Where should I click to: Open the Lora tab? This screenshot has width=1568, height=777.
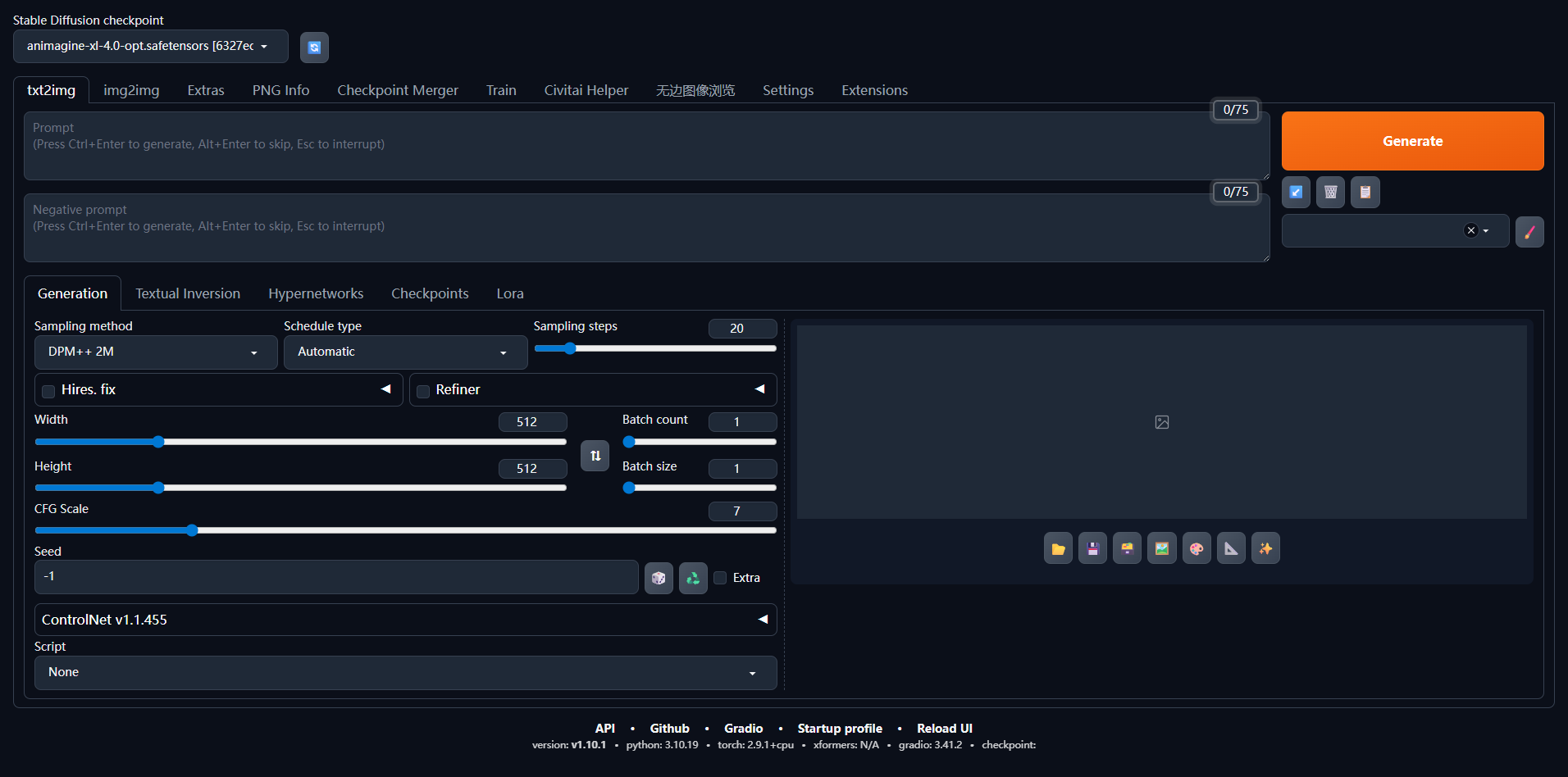tap(509, 293)
